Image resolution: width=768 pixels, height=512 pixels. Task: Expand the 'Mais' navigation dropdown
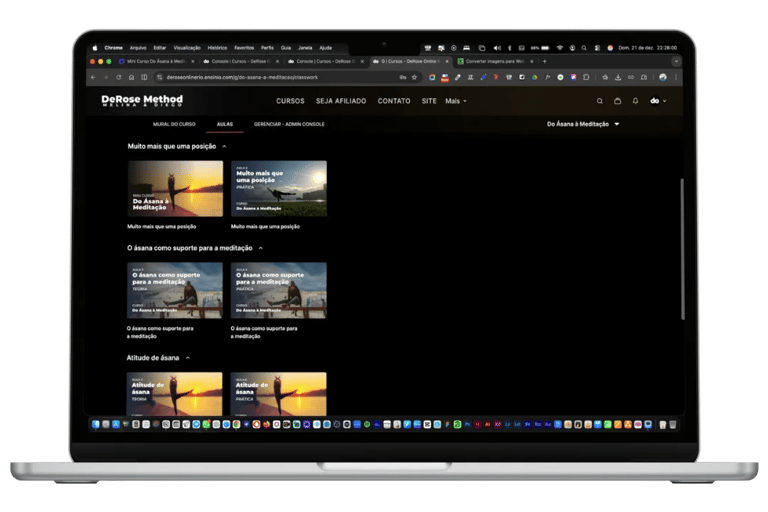(456, 101)
